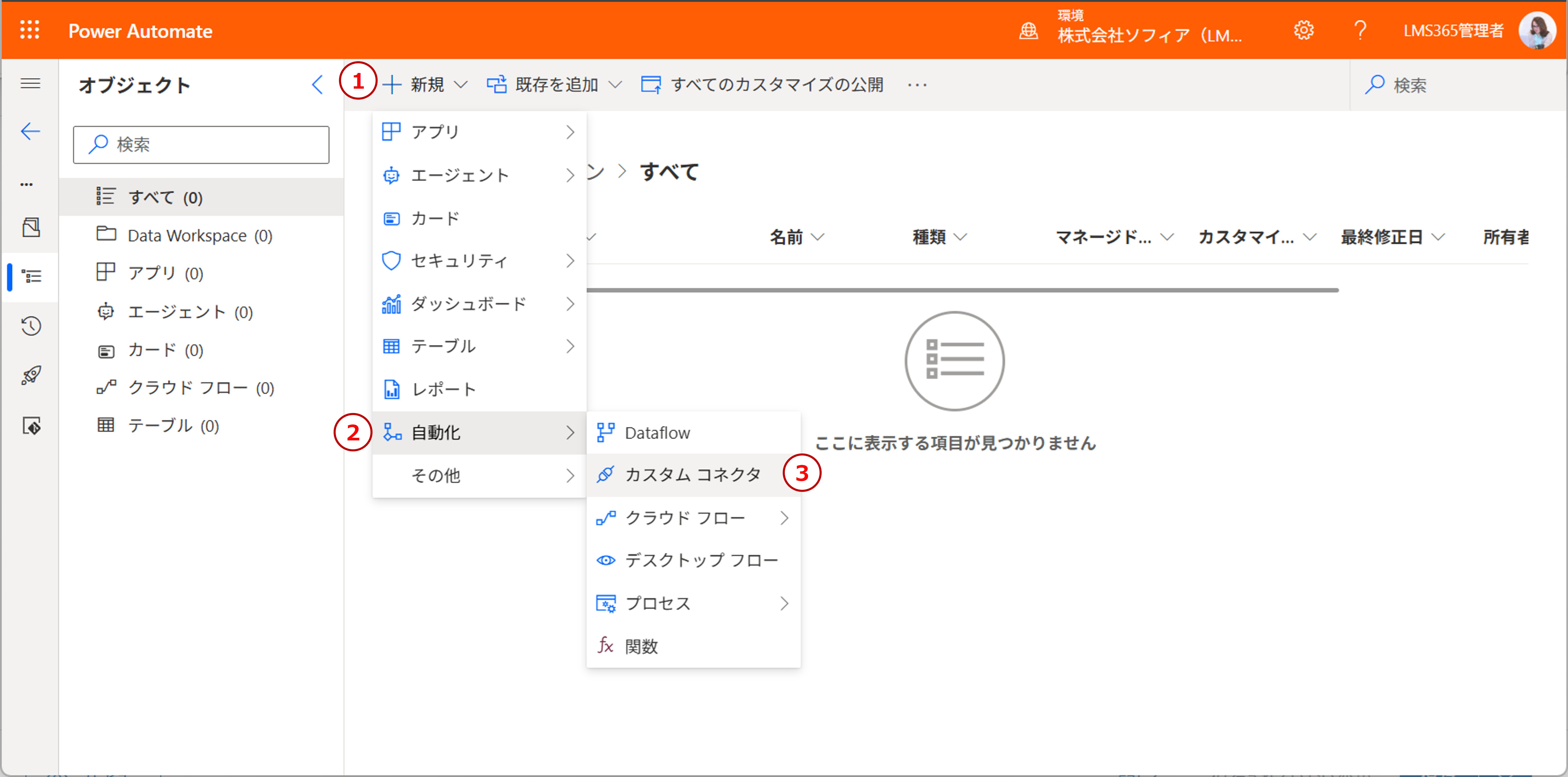Select プロセス in the submenu
The image size is (1568, 777).
pyautogui.click(x=693, y=603)
